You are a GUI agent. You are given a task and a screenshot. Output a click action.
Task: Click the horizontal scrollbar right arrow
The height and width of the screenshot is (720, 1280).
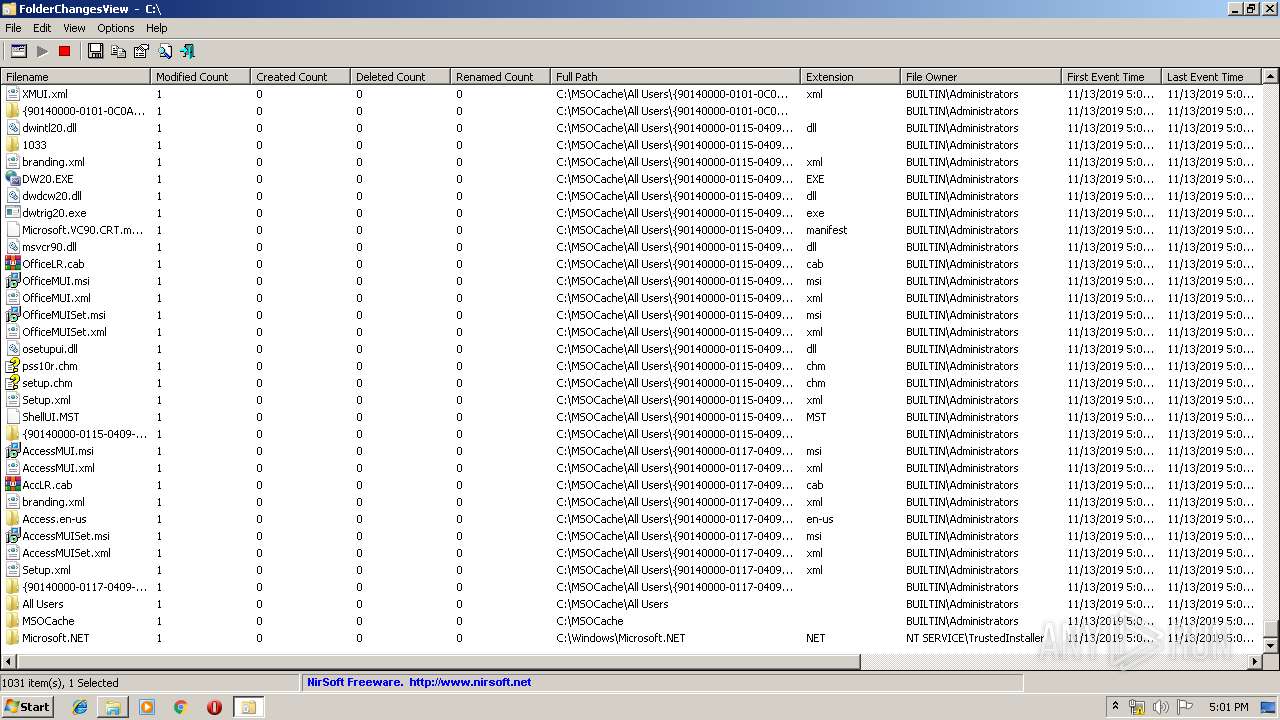(x=1255, y=662)
